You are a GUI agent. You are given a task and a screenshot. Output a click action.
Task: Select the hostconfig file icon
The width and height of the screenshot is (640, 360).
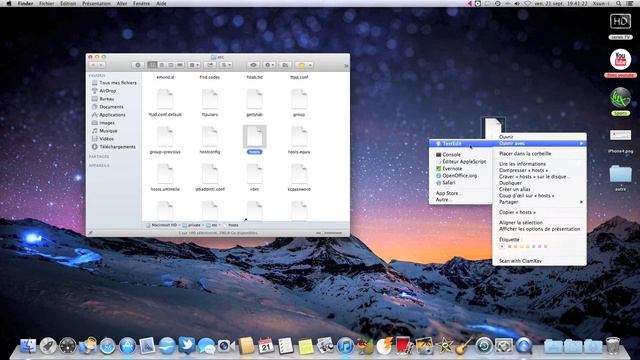[x=210, y=137]
